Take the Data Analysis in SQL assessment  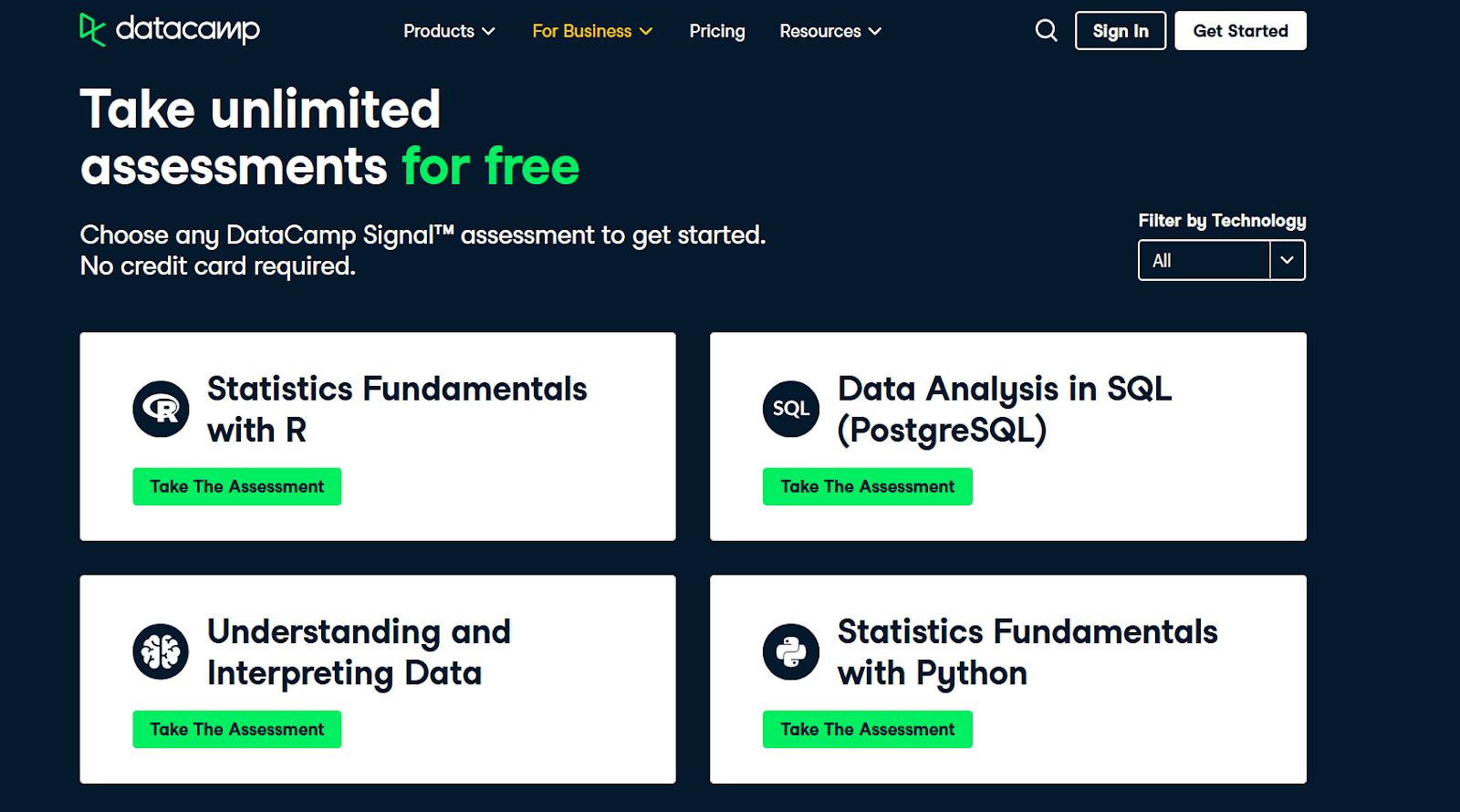[x=868, y=486]
